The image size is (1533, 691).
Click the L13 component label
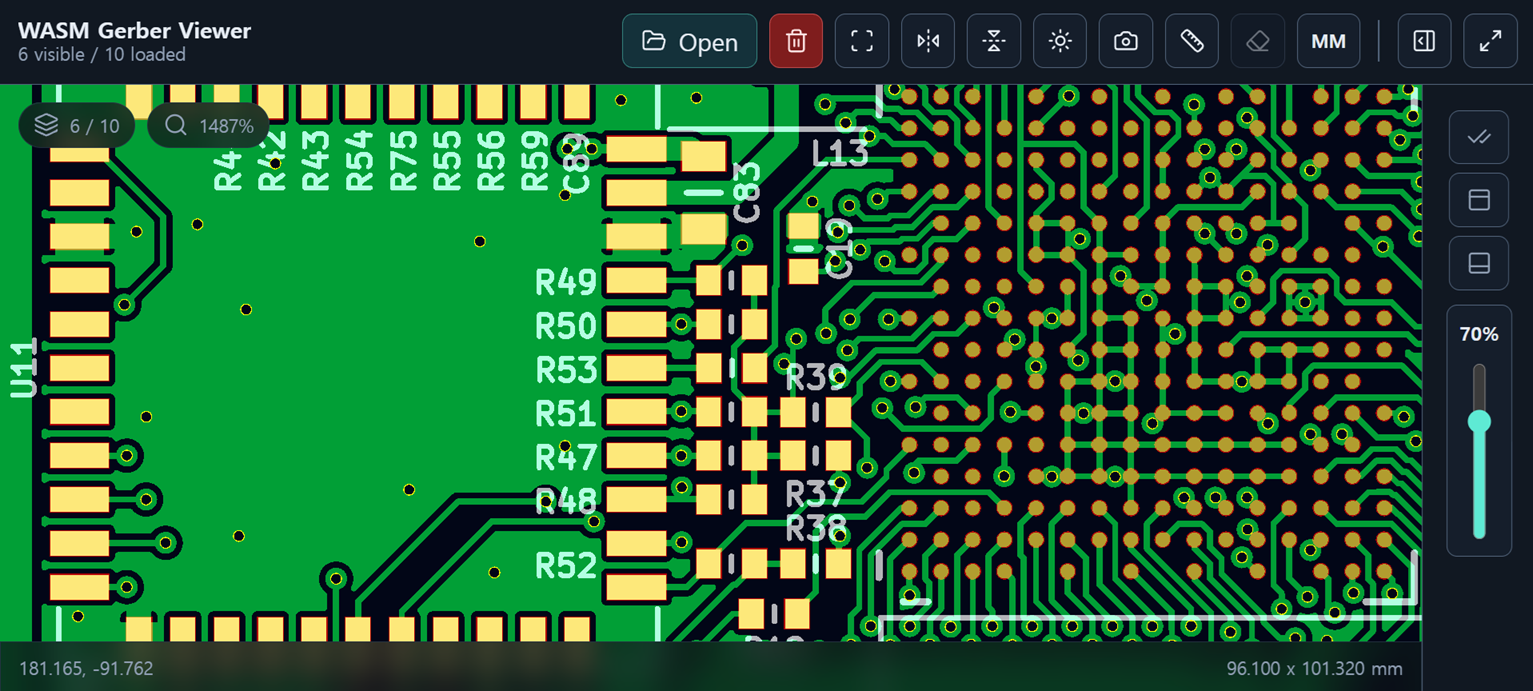pos(841,154)
